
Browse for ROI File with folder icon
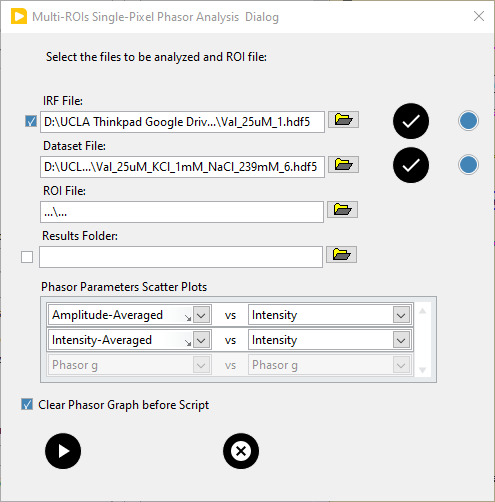[342, 210]
